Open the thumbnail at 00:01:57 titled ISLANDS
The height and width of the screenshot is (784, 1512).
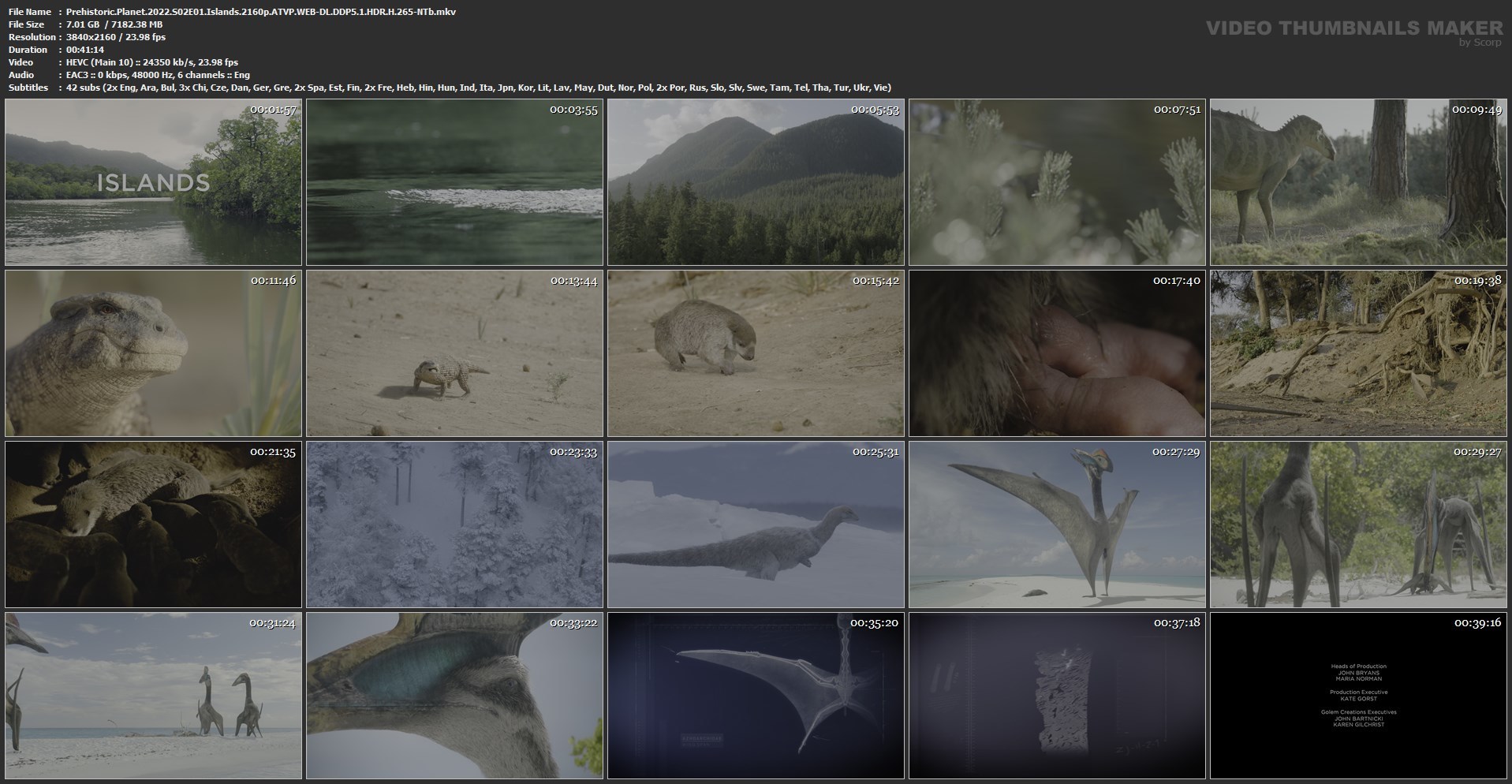coord(153,182)
